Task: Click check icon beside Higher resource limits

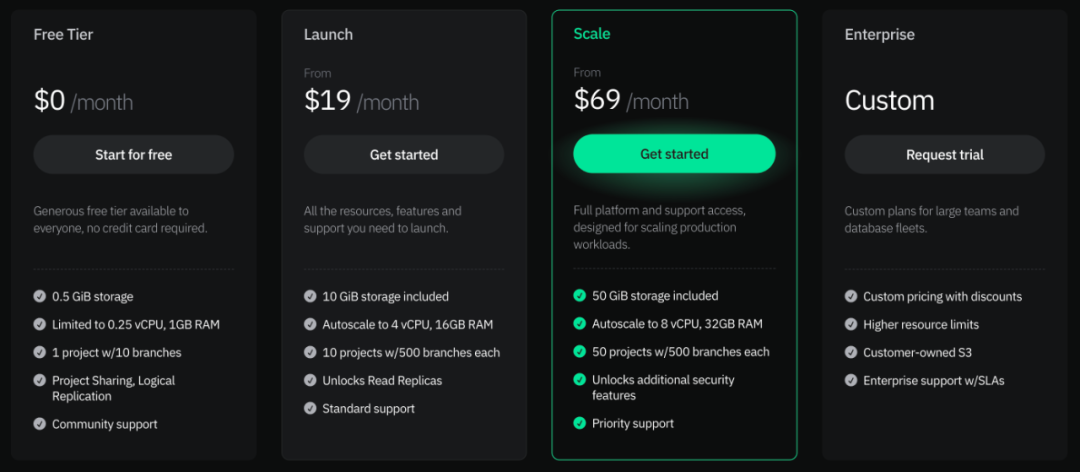Action: (851, 324)
